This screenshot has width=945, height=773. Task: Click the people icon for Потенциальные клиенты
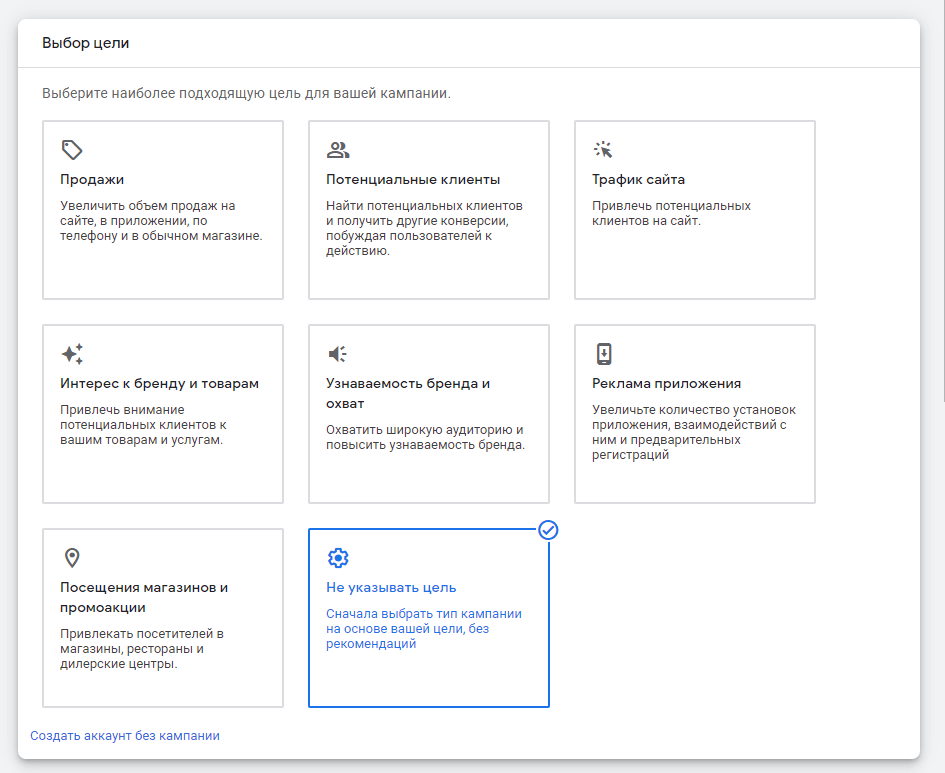(x=338, y=150)
